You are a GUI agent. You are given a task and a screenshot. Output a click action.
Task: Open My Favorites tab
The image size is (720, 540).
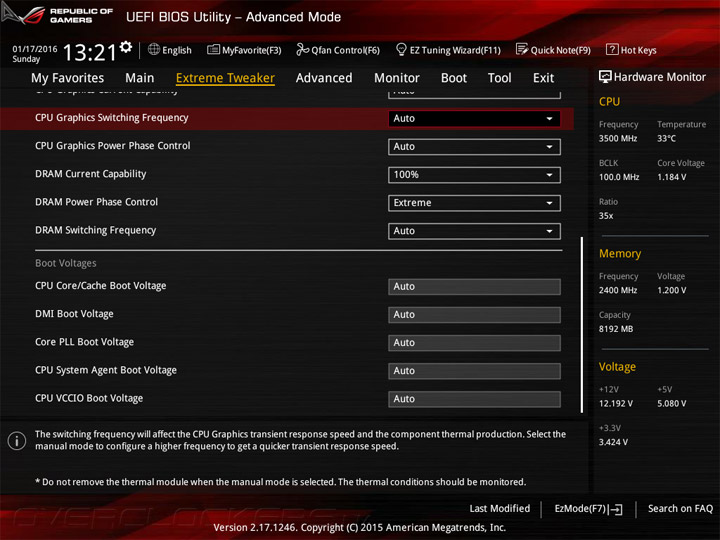point(68,78)
